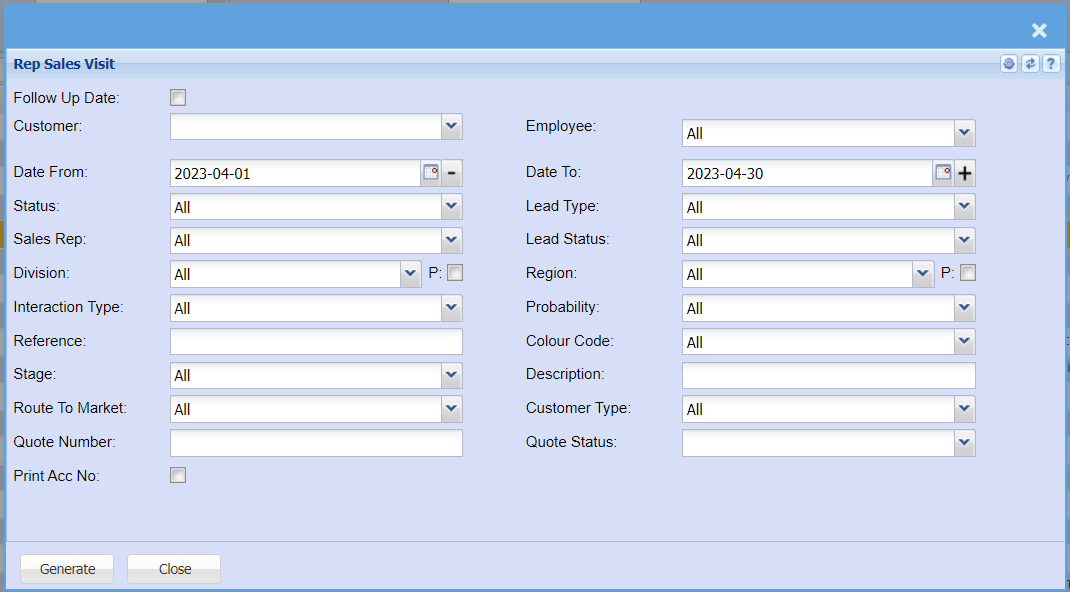The image size is (1070, 592).
Task: Check the P checkbox beside Region
Action: pyautogui.click(x=968, y=273)
